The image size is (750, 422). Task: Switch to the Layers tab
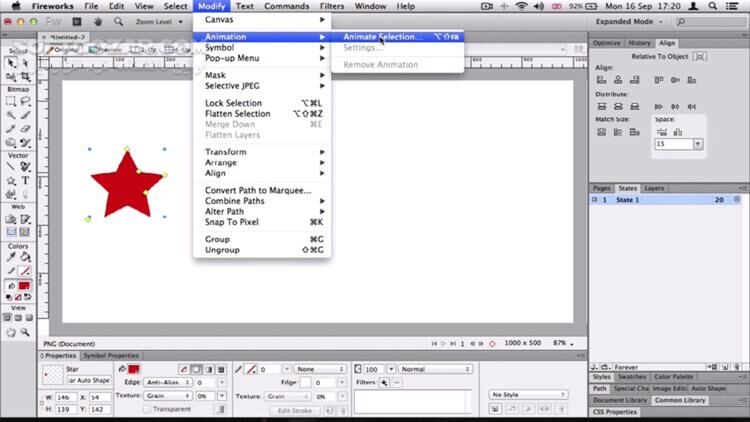654,188
